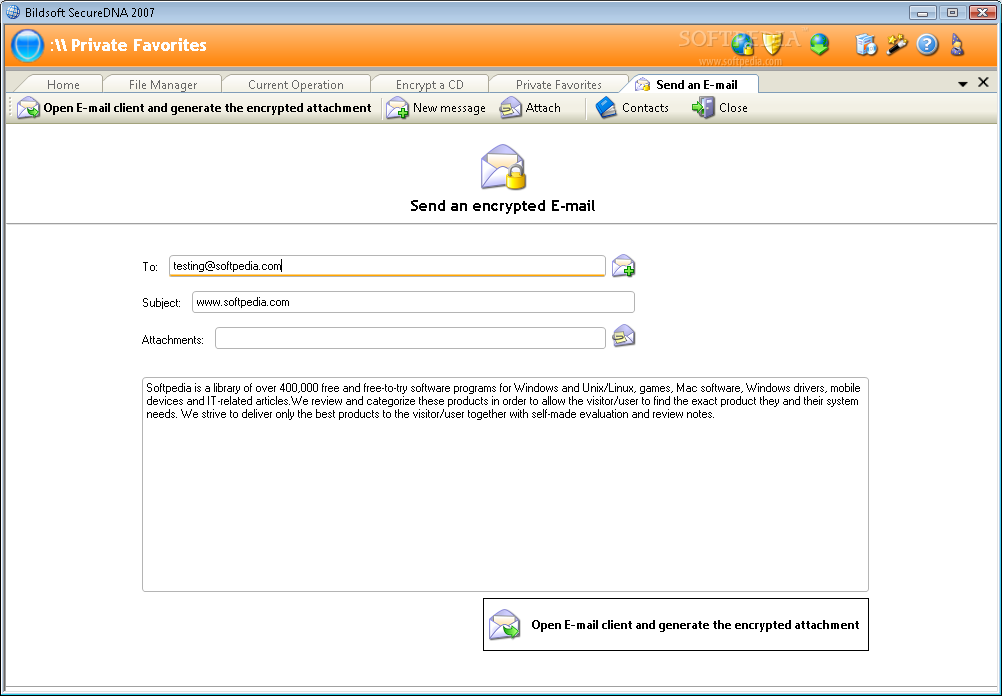1002x696 pixels.
Task: Select the Private Favorites tab
Action: 559,84
